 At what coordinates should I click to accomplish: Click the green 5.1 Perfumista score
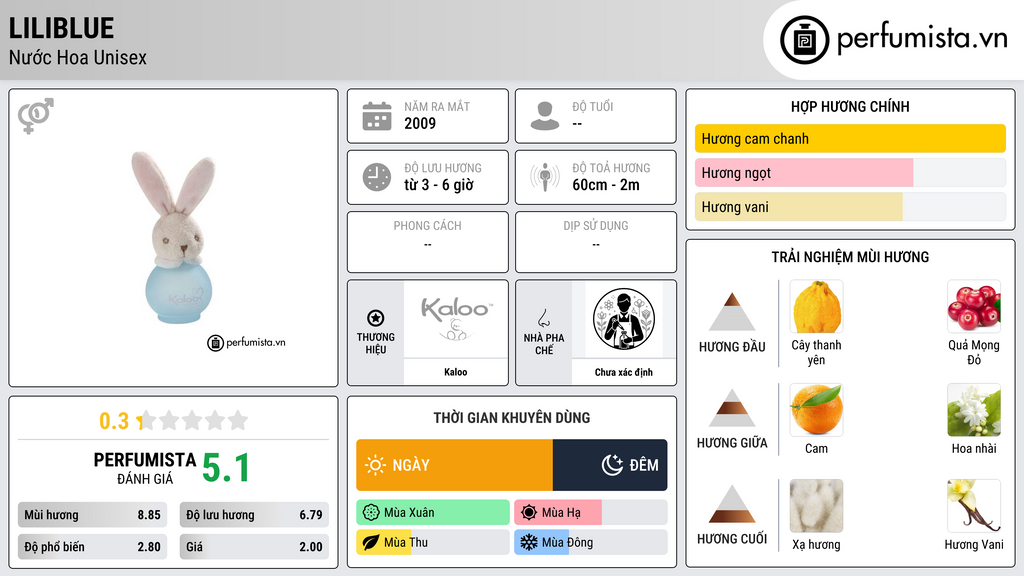tap(226, 468)
